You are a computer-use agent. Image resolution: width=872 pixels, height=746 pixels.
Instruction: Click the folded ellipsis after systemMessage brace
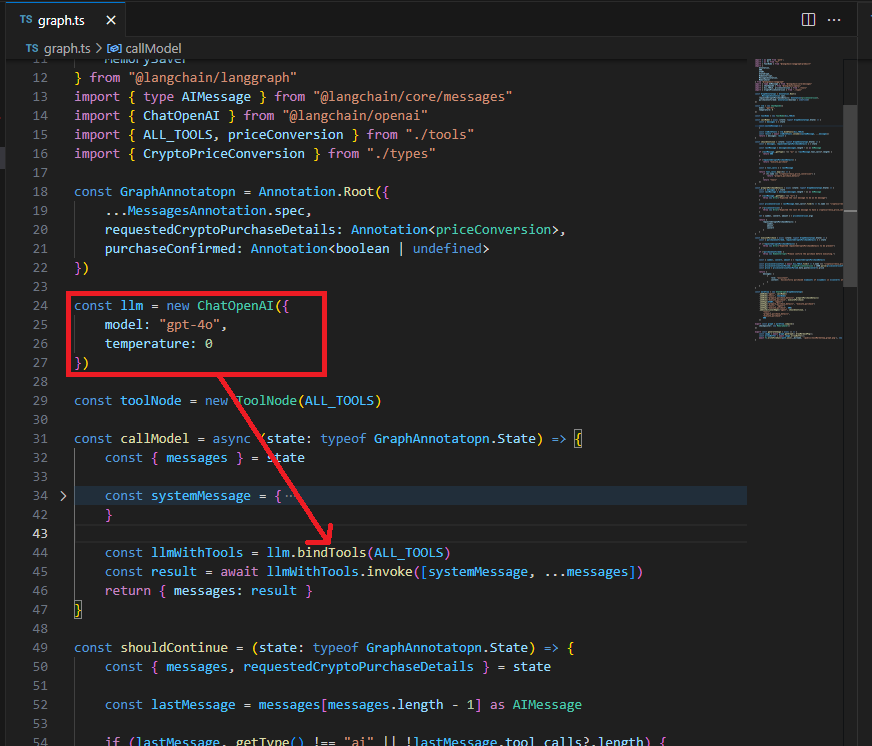click(x=289, y=496)
